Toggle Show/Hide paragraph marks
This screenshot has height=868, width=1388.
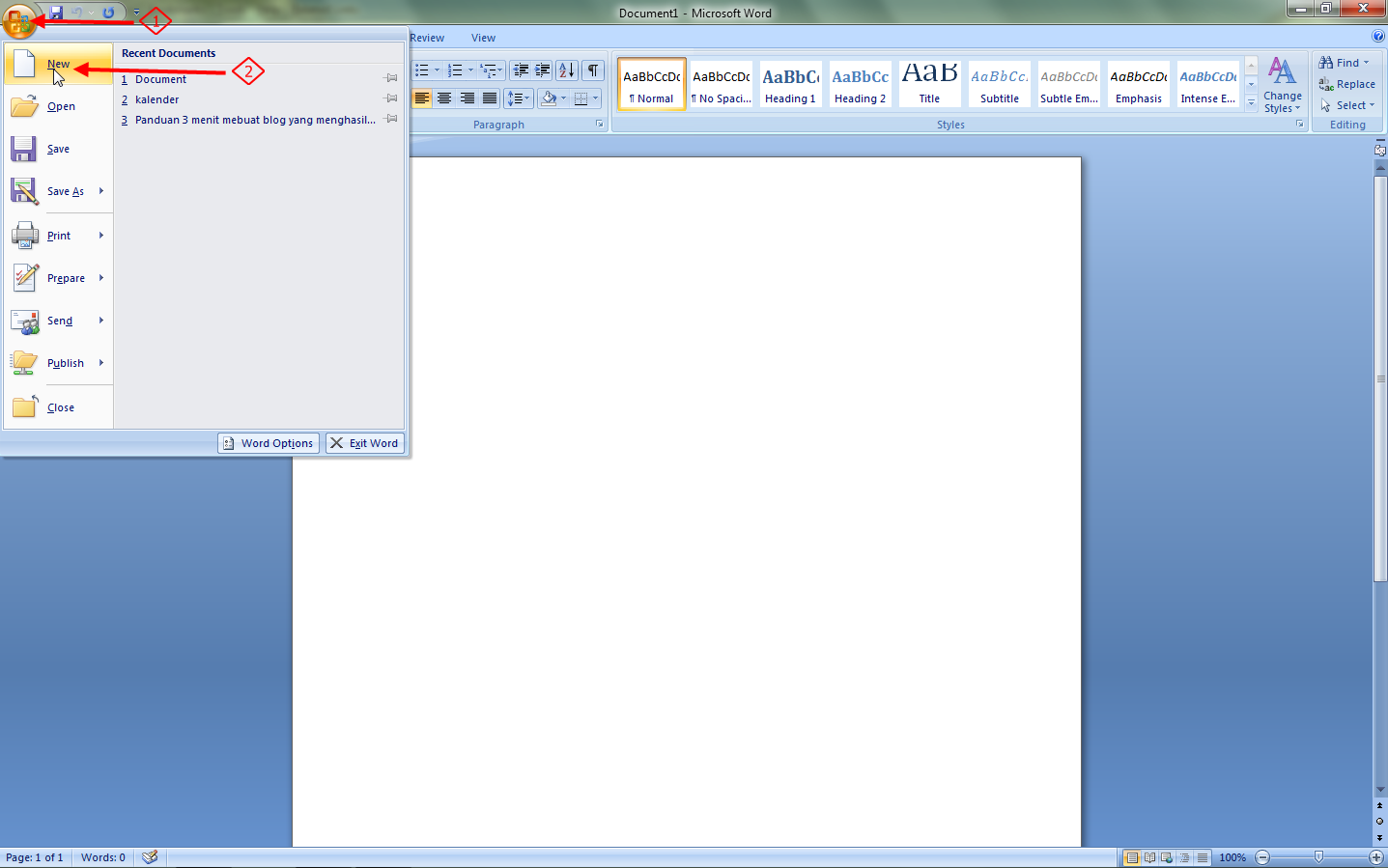(593, 70)
